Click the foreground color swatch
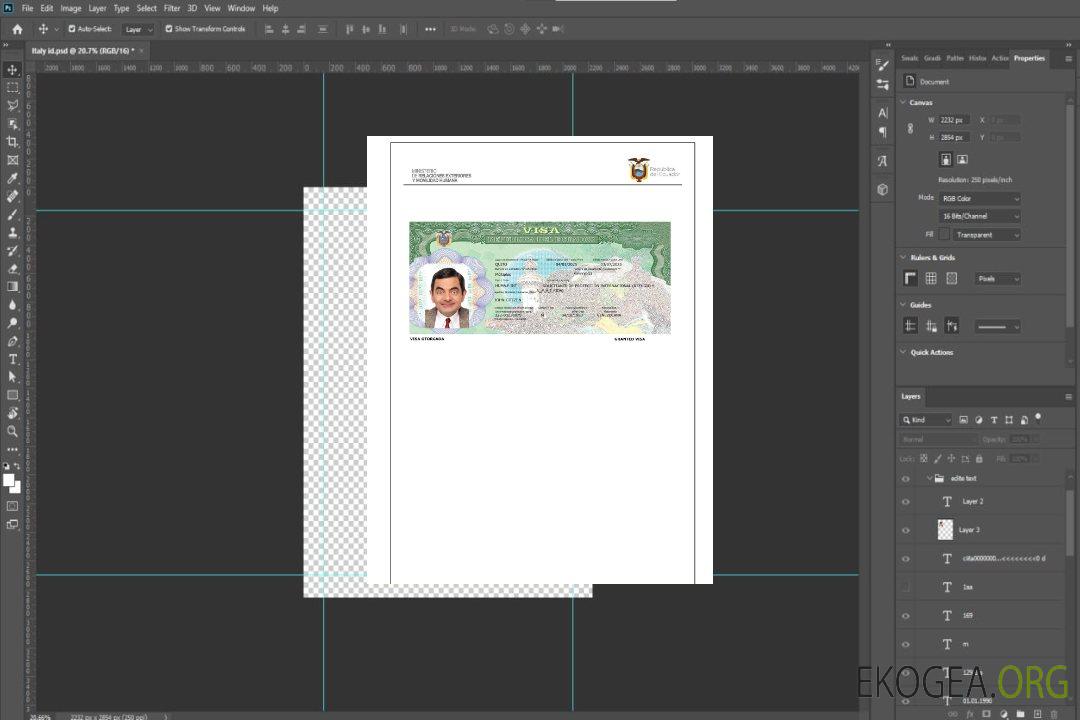The height and width of the screenshot is (720, 1080). click(x=8, y=480)
